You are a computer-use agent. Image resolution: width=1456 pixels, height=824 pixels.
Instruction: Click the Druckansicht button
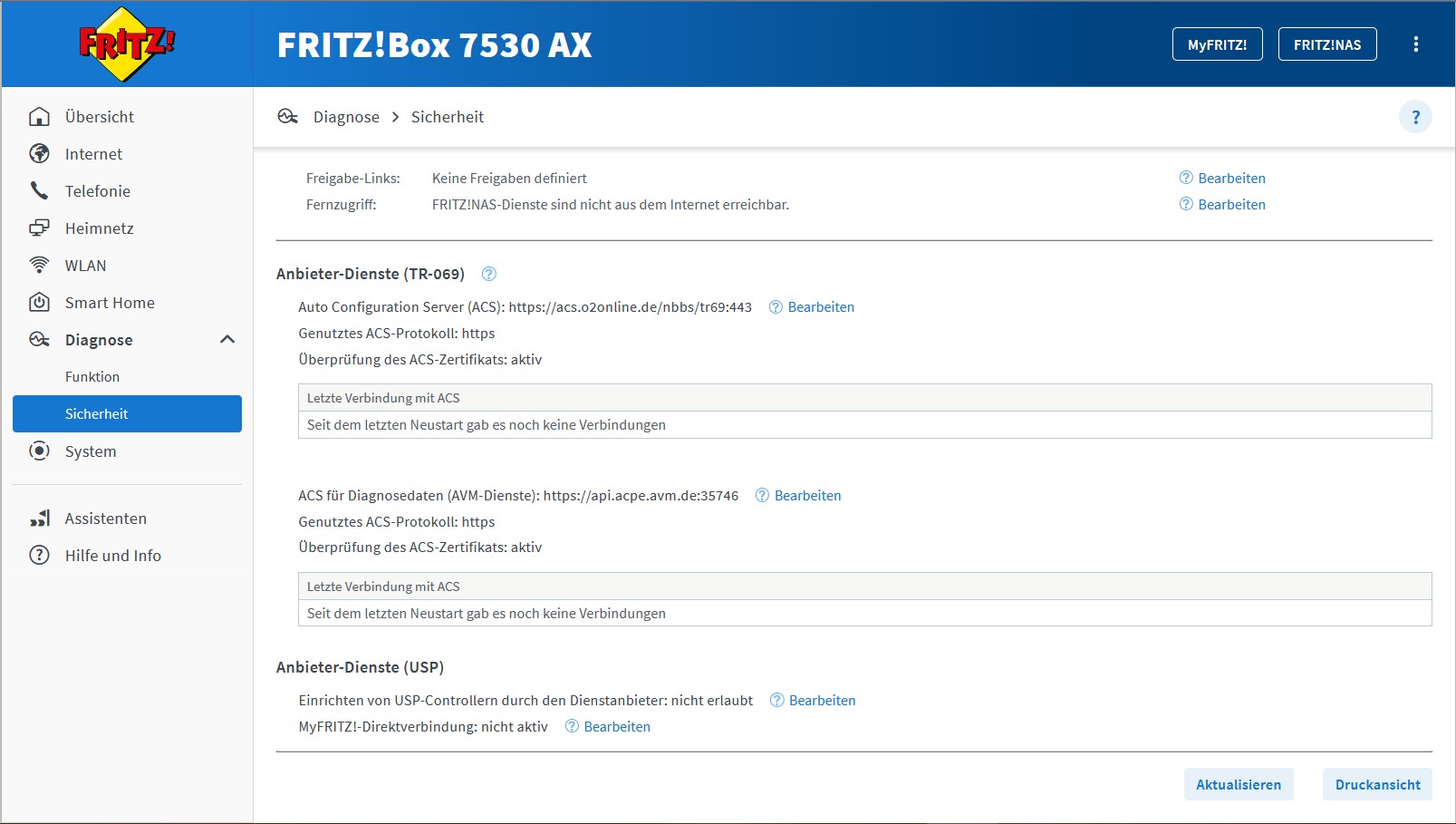click(x=1377, y=785)
